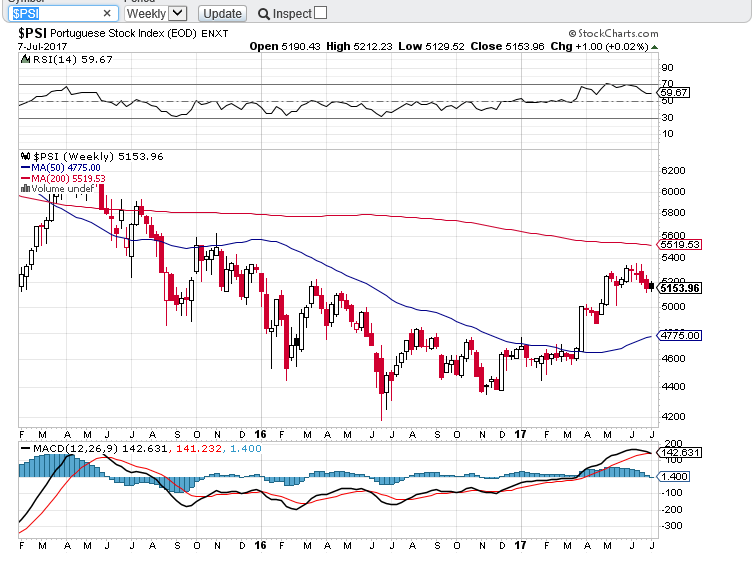The image size is (753, 562).
Task: Click the MA(200) 5519.53 legend
Action: tap(63, 178)
